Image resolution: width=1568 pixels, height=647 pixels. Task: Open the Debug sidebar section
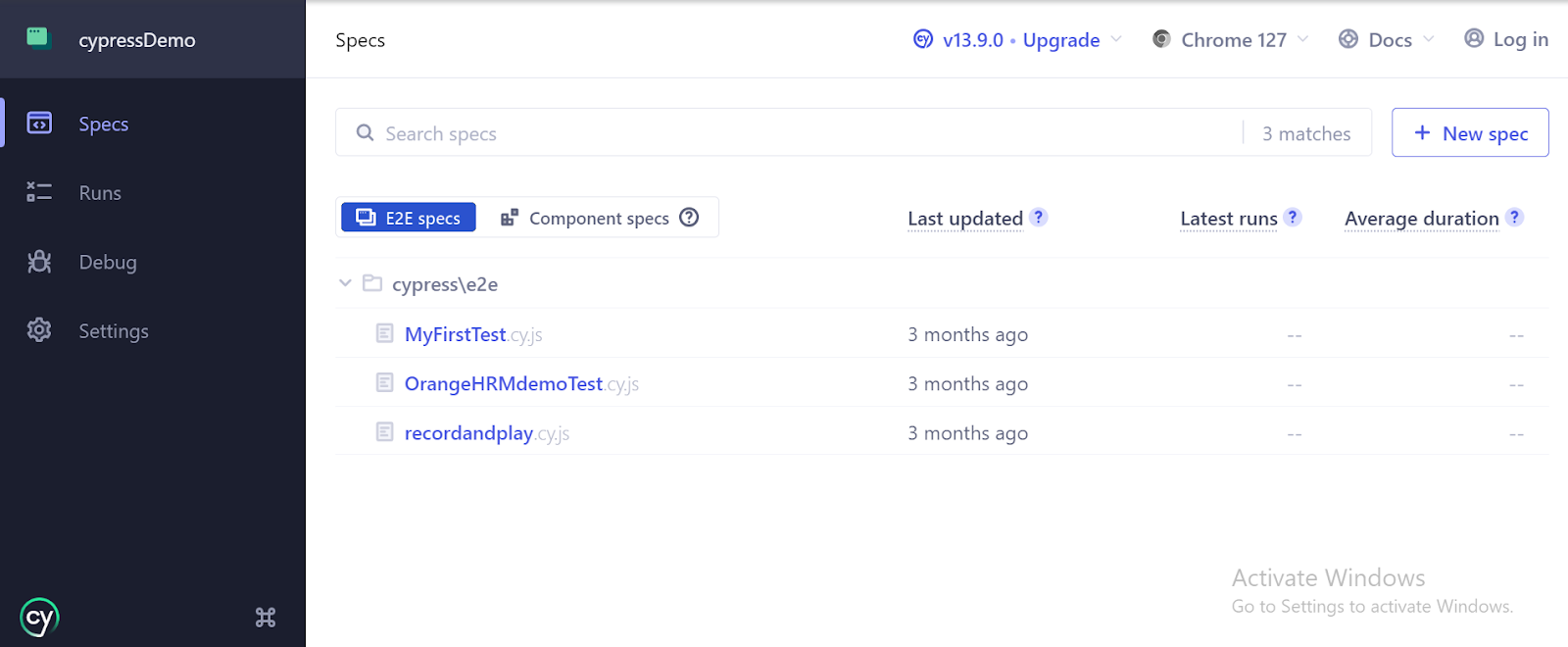(153, 262)
